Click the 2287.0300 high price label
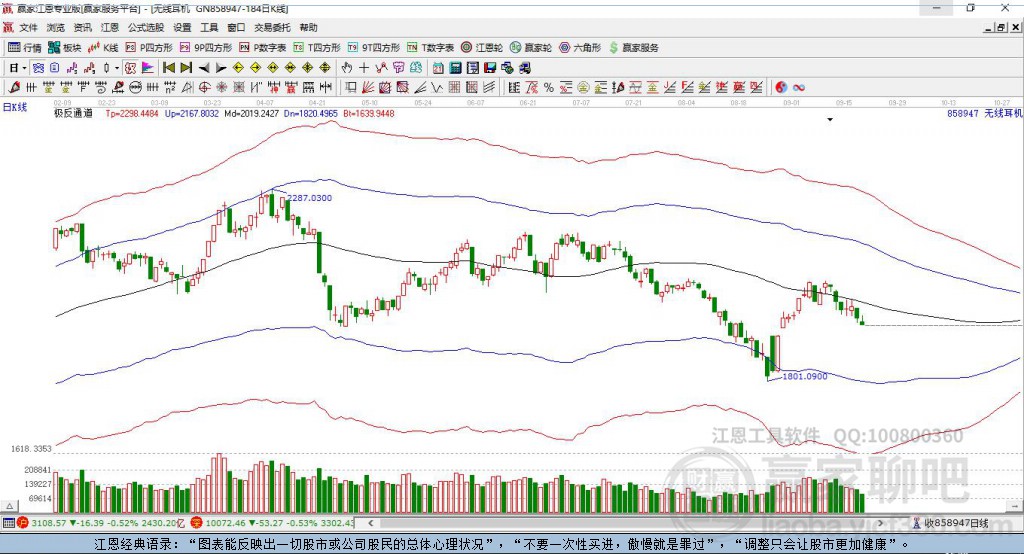1024x554 pixels. coord(310,198)
